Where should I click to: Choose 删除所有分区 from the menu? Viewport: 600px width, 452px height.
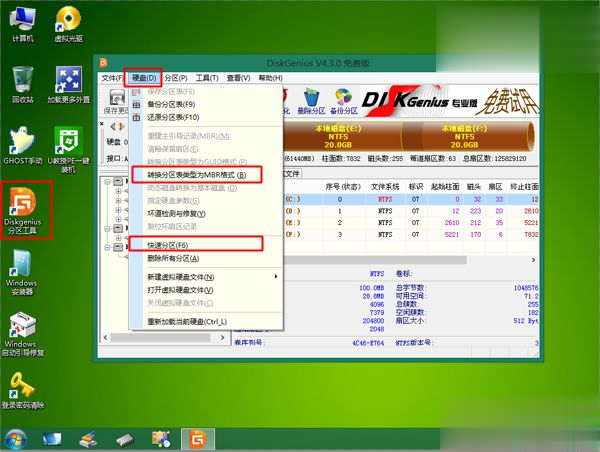coord(207,258)
